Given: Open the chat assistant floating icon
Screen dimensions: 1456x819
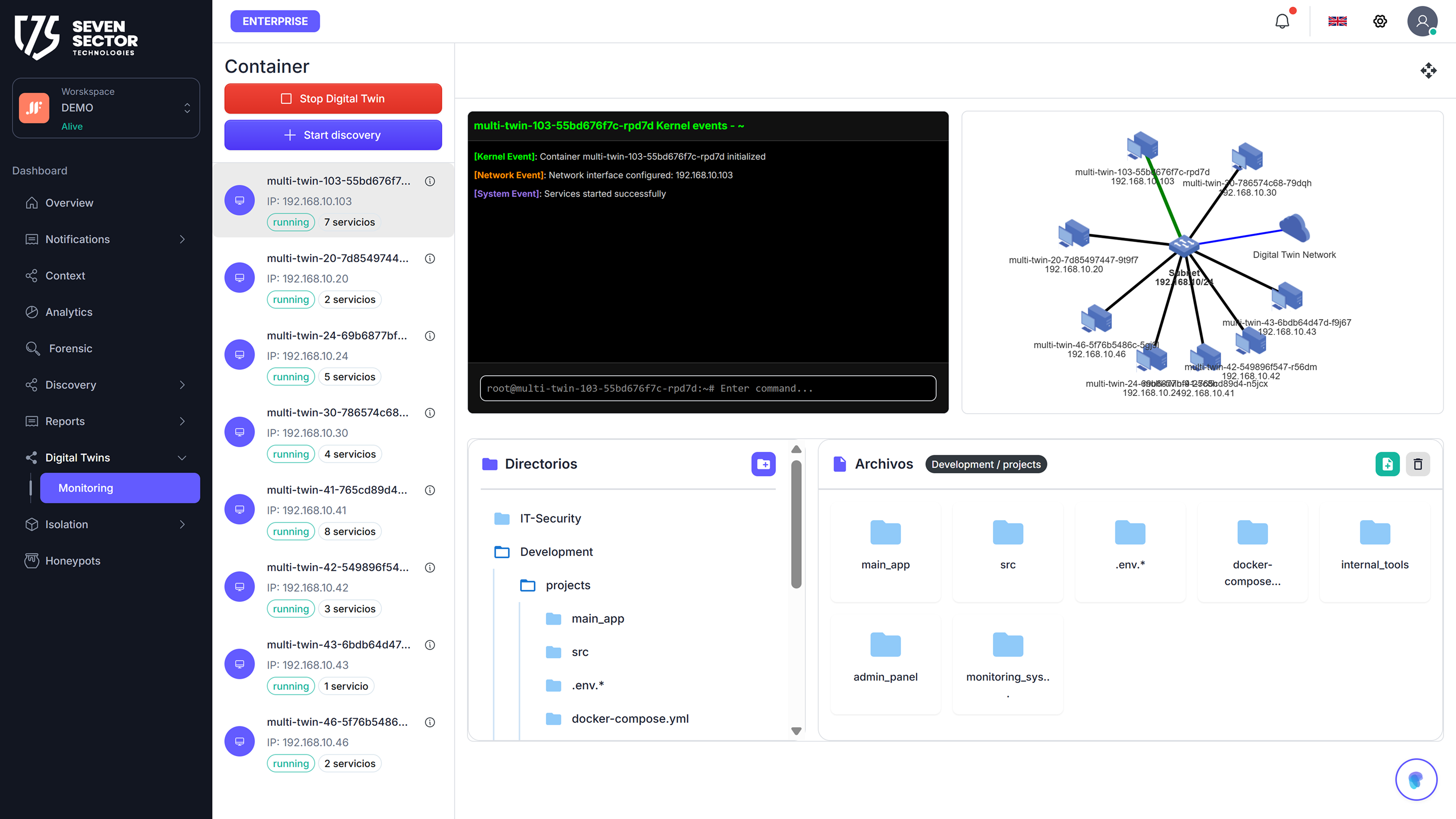Looking at the screenshot, I should click(x=1416, y=779).
